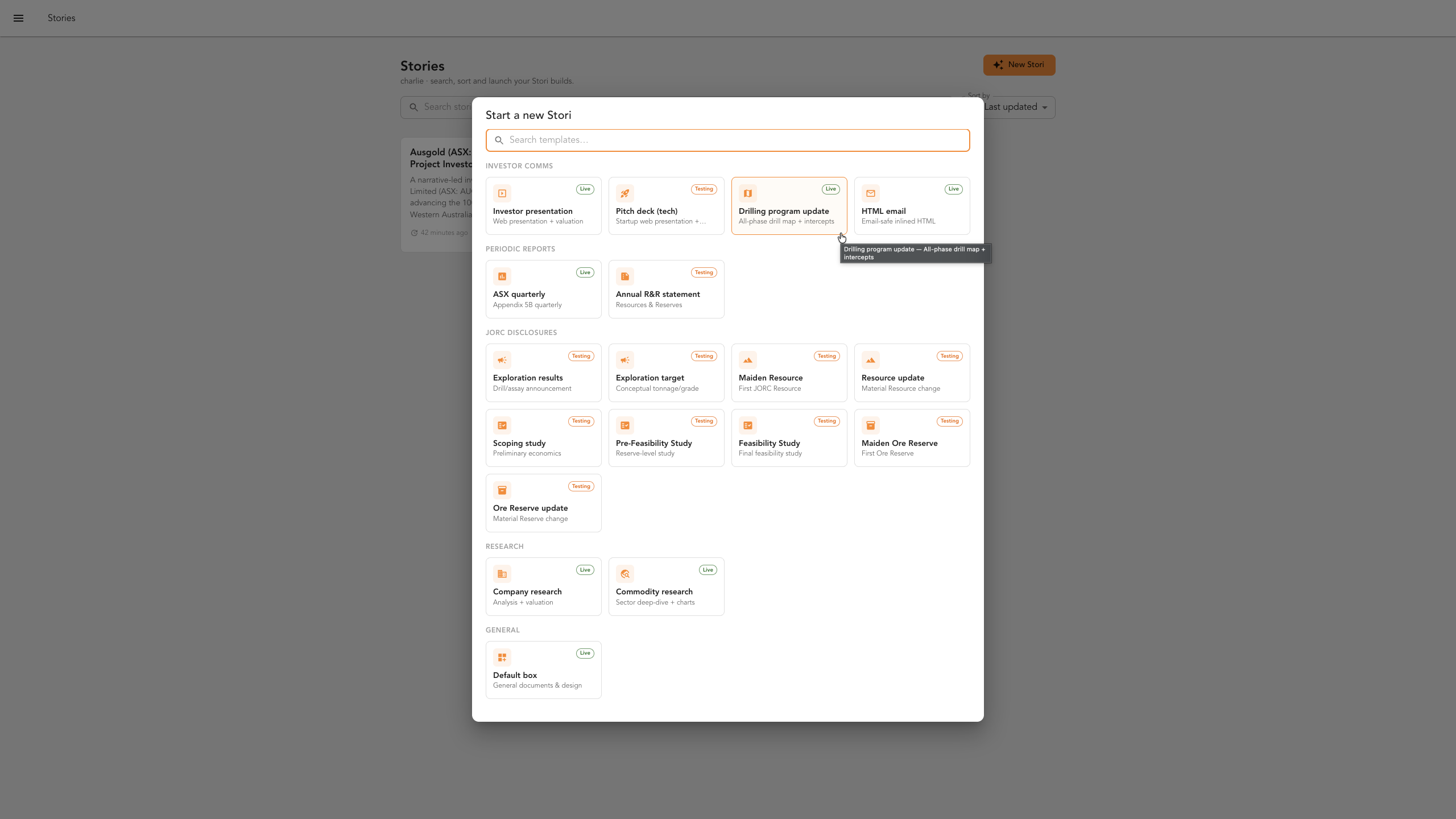Choose the Annual R&R statement template
This screenshot has width=1456, height=819.
[667, 289]
